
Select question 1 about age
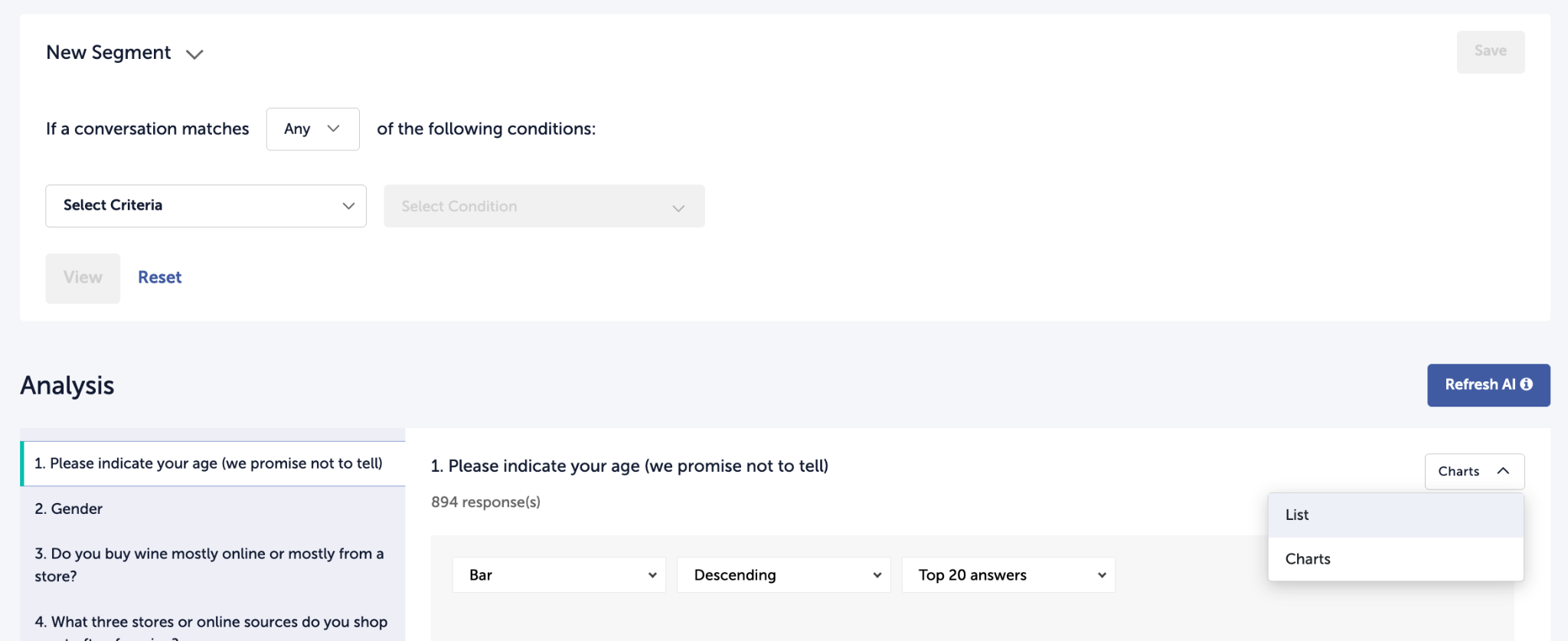coord(208,463)
